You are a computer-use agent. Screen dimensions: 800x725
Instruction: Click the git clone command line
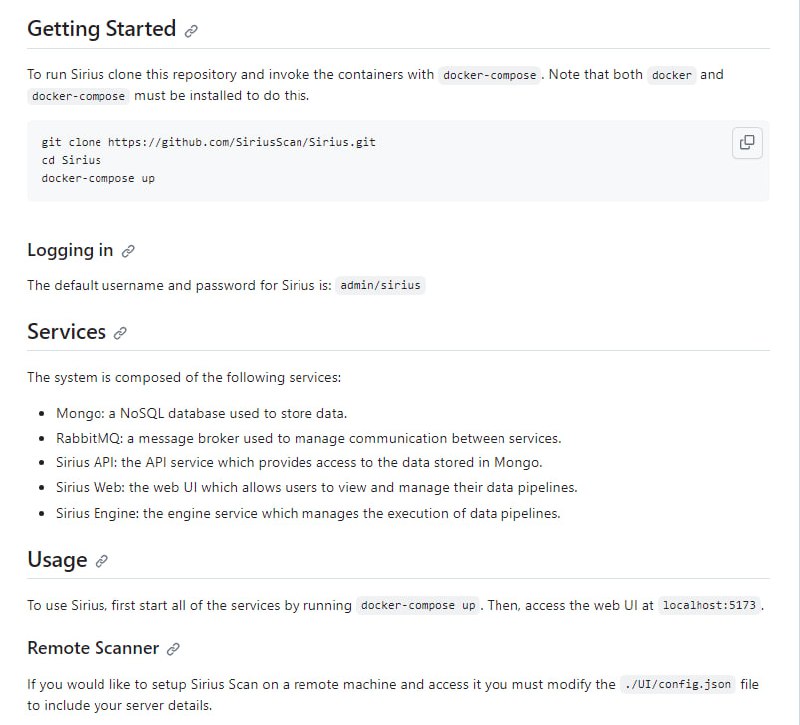(208, 142)
